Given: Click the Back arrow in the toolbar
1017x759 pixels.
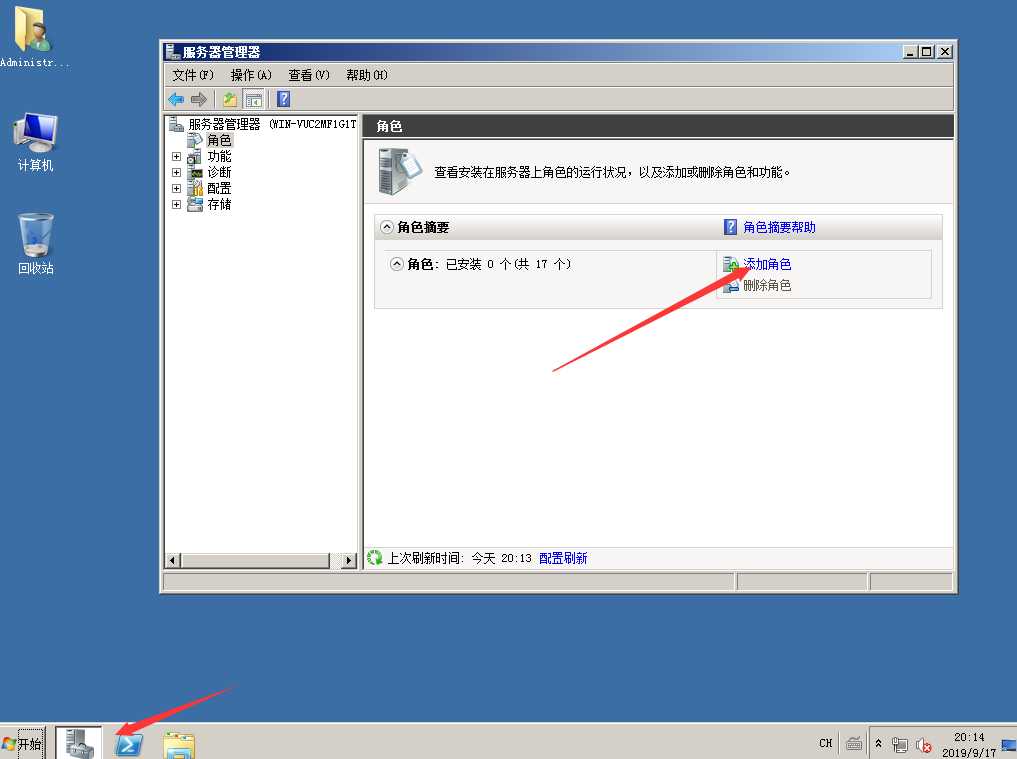Looking at the screenshot, I should point(176,99).
